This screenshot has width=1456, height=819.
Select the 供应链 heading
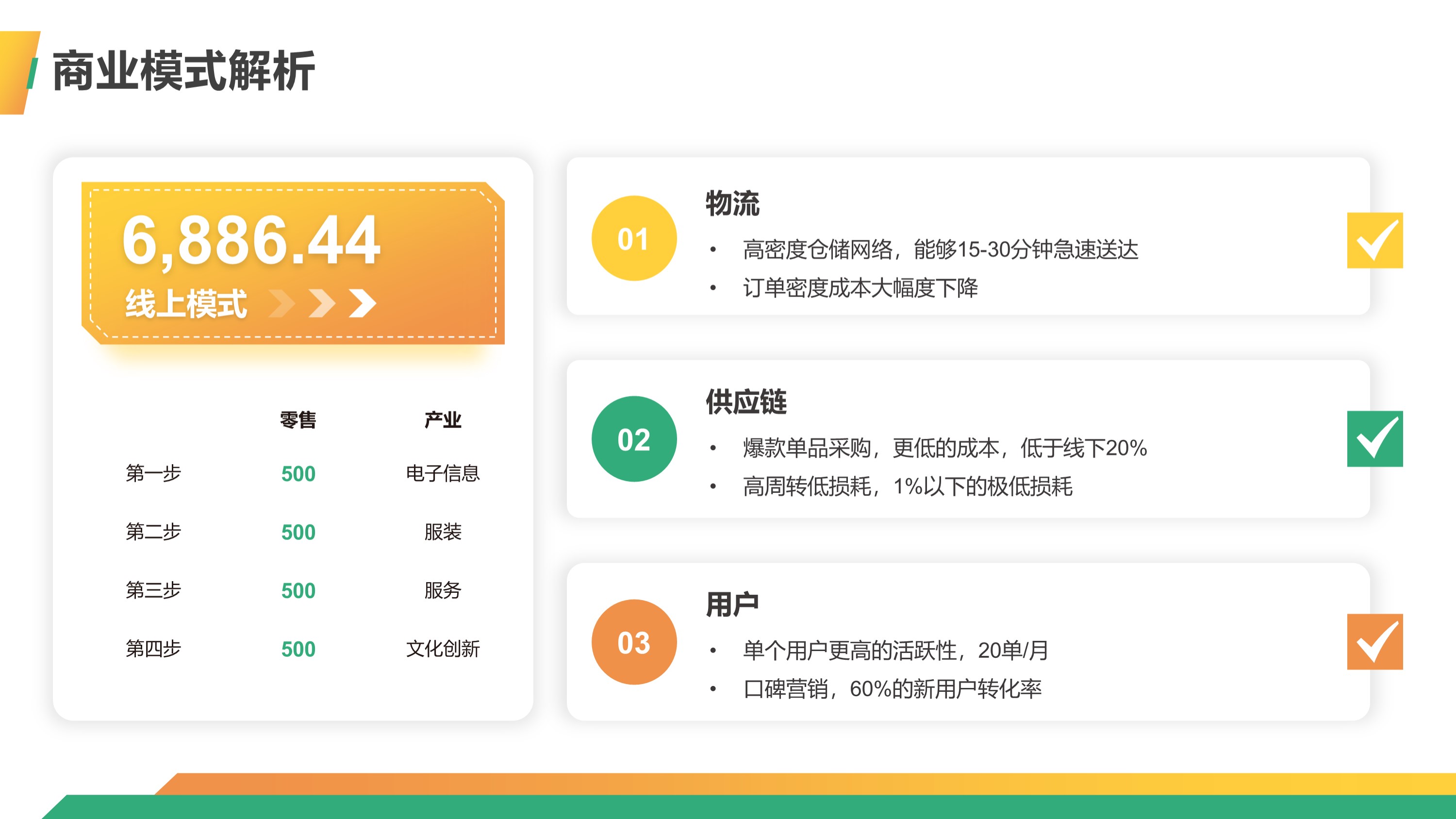pos(746,402)
